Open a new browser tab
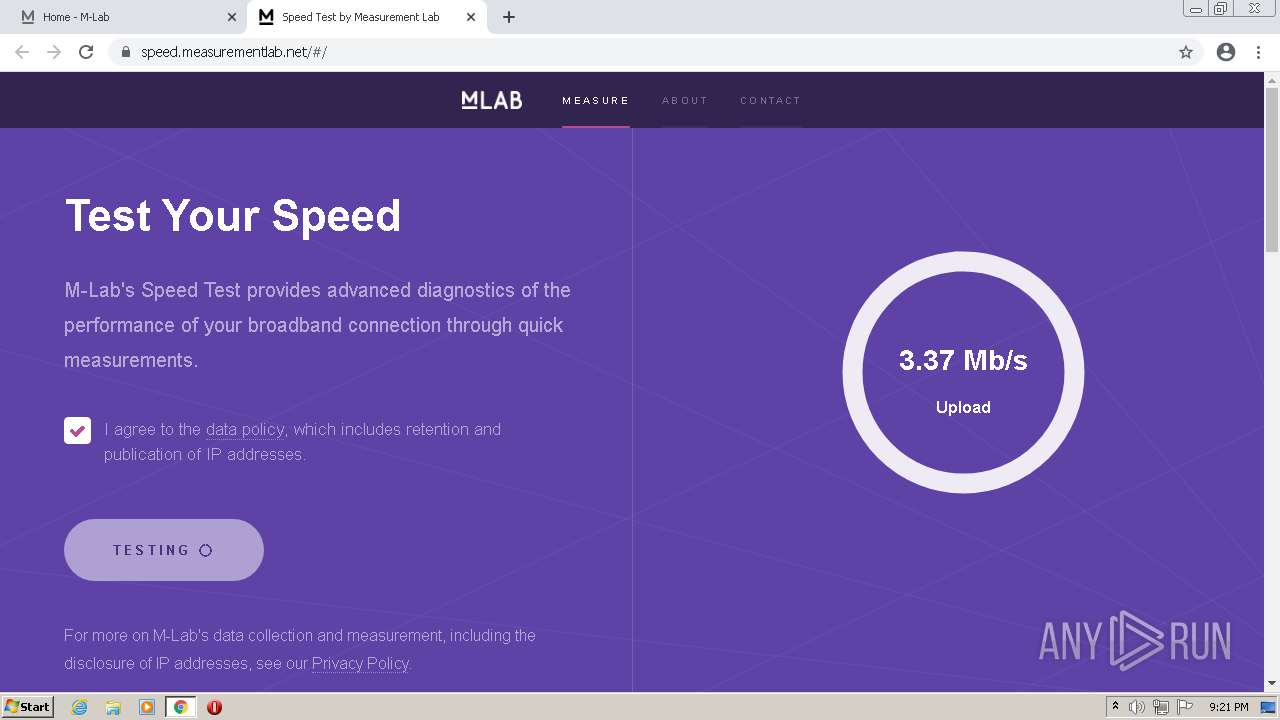 point(509,17)
